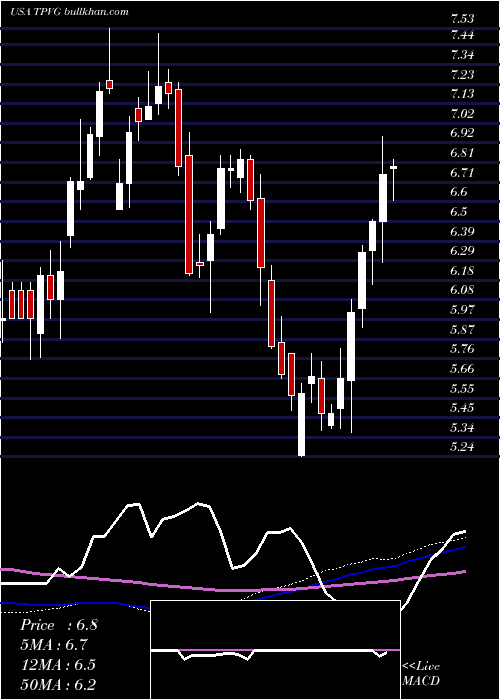This screenshot has width=500, height=700.
Task: Click the 6.71 price axis label
Action: [462, 172]
